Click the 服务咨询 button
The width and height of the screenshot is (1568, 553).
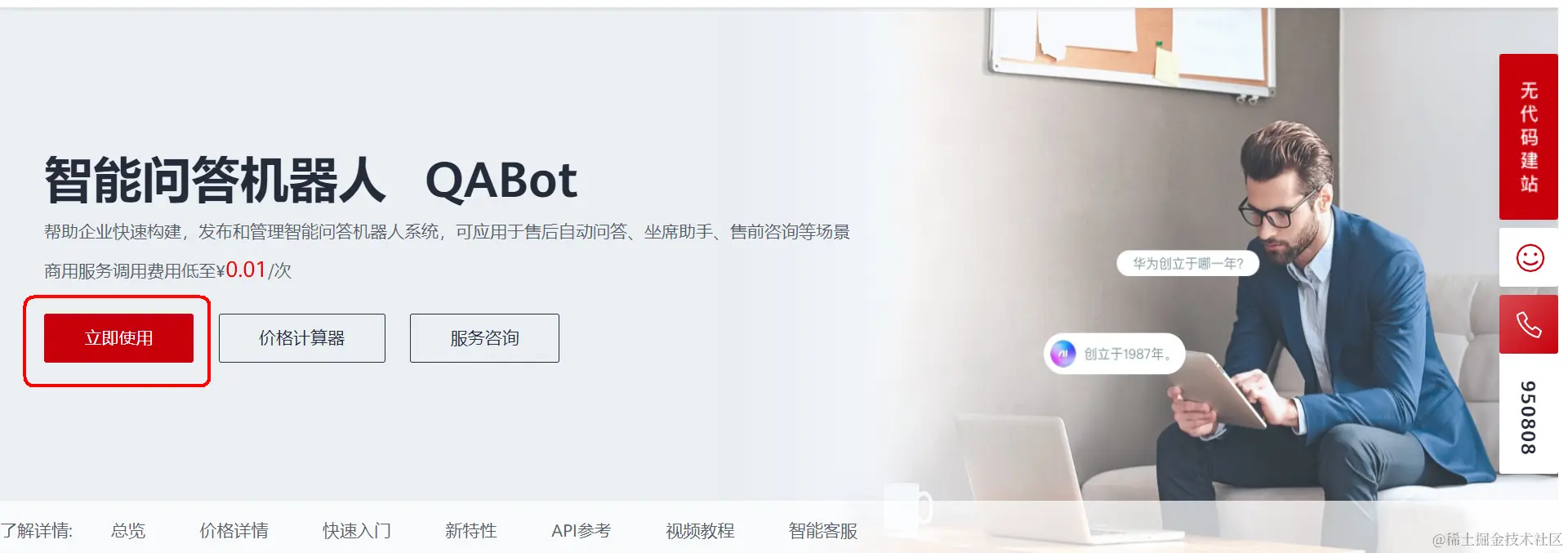click(x=484, y=338)
